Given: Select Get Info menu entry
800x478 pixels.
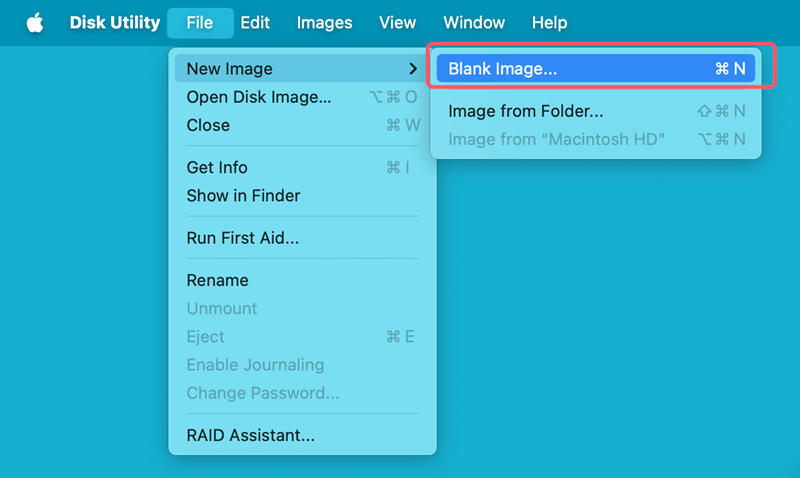Looking at the screenshot, I should 303,167.
